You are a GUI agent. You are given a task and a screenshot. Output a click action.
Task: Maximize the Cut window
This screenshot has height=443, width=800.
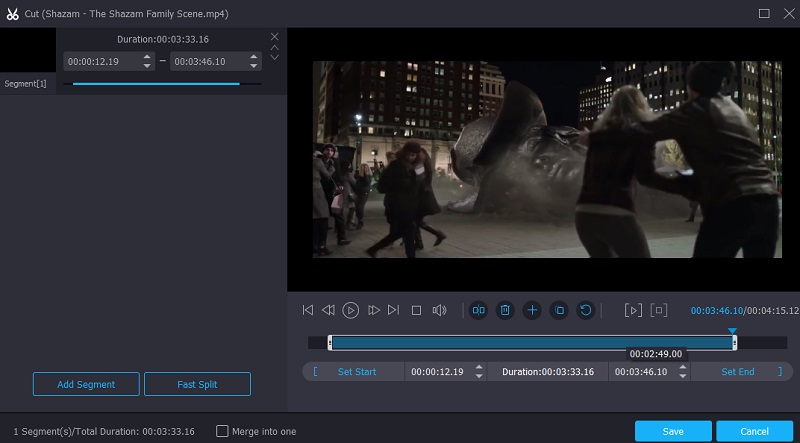coord(764,13)
